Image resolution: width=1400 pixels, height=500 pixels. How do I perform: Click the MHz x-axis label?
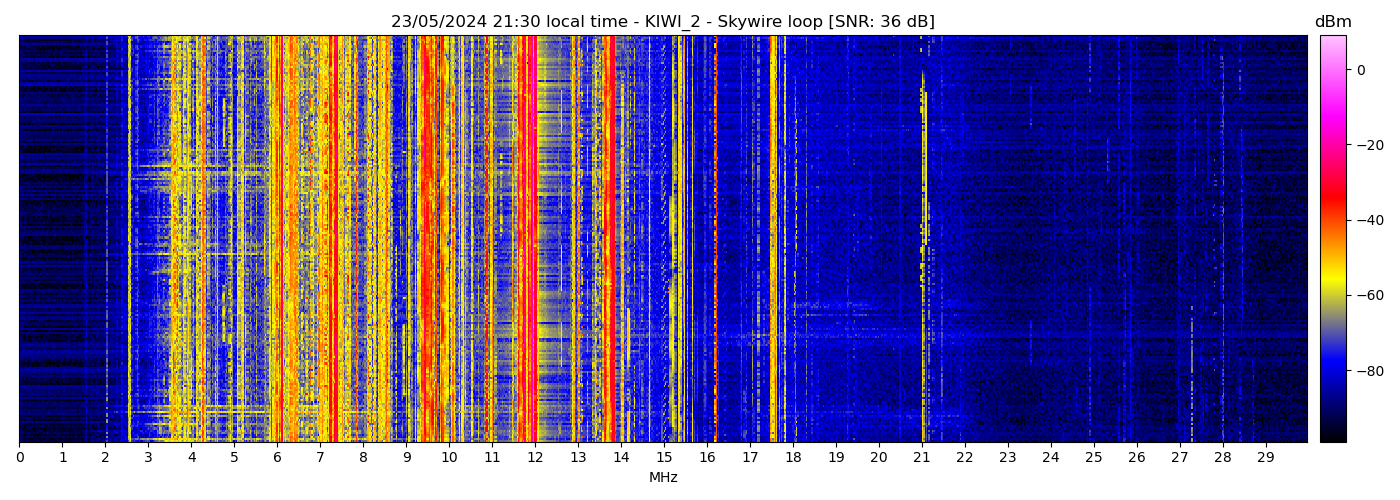(x=663, y=478)
